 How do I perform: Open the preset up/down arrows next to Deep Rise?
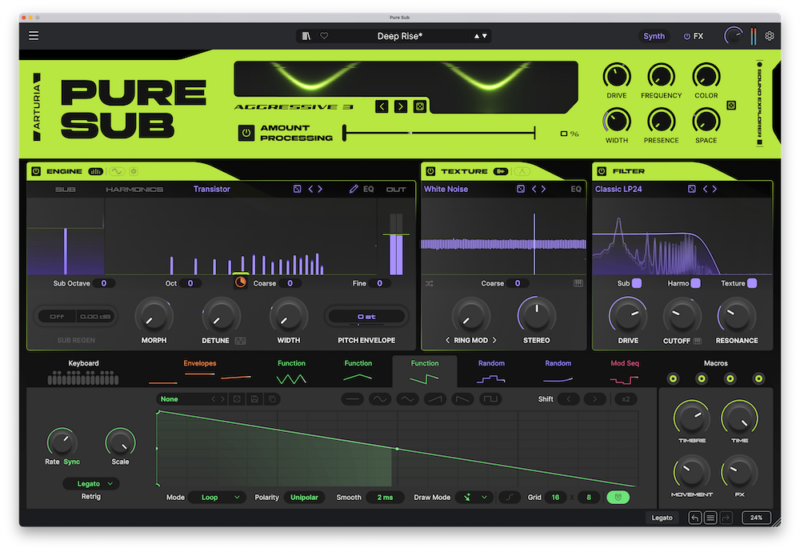click(x=481, y=36)
